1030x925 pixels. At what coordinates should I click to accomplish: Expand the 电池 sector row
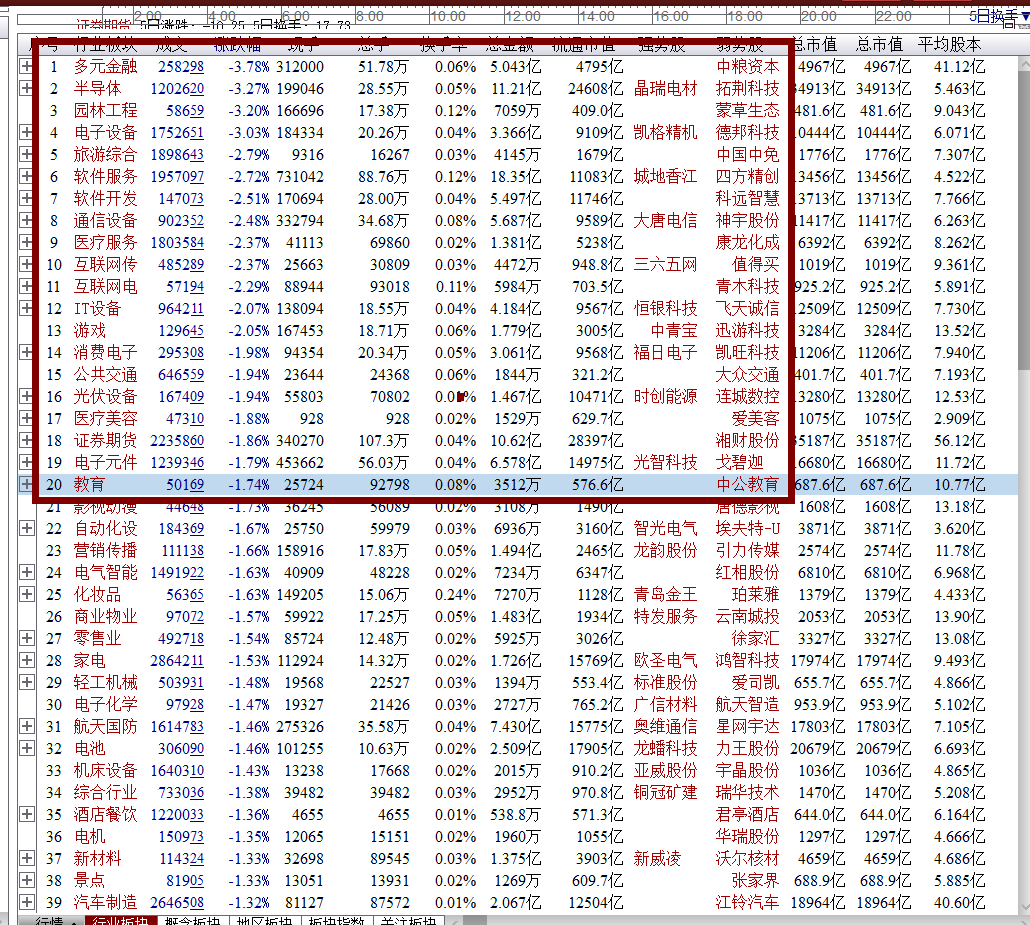click(x=26, y=748)
